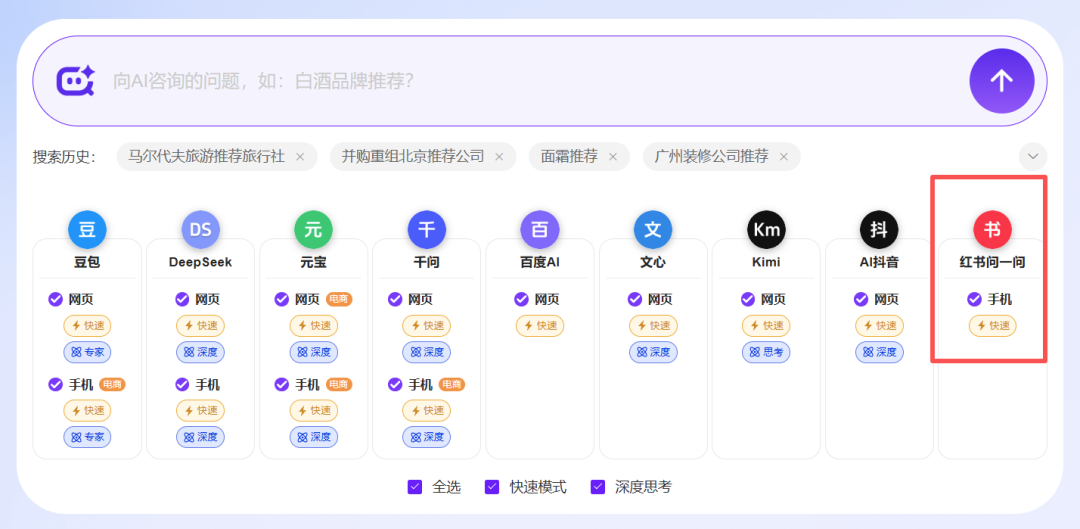This screenshot has width=1080, height=529.
Task: Click the 搜索历史 label
Action: coord(63,156)
